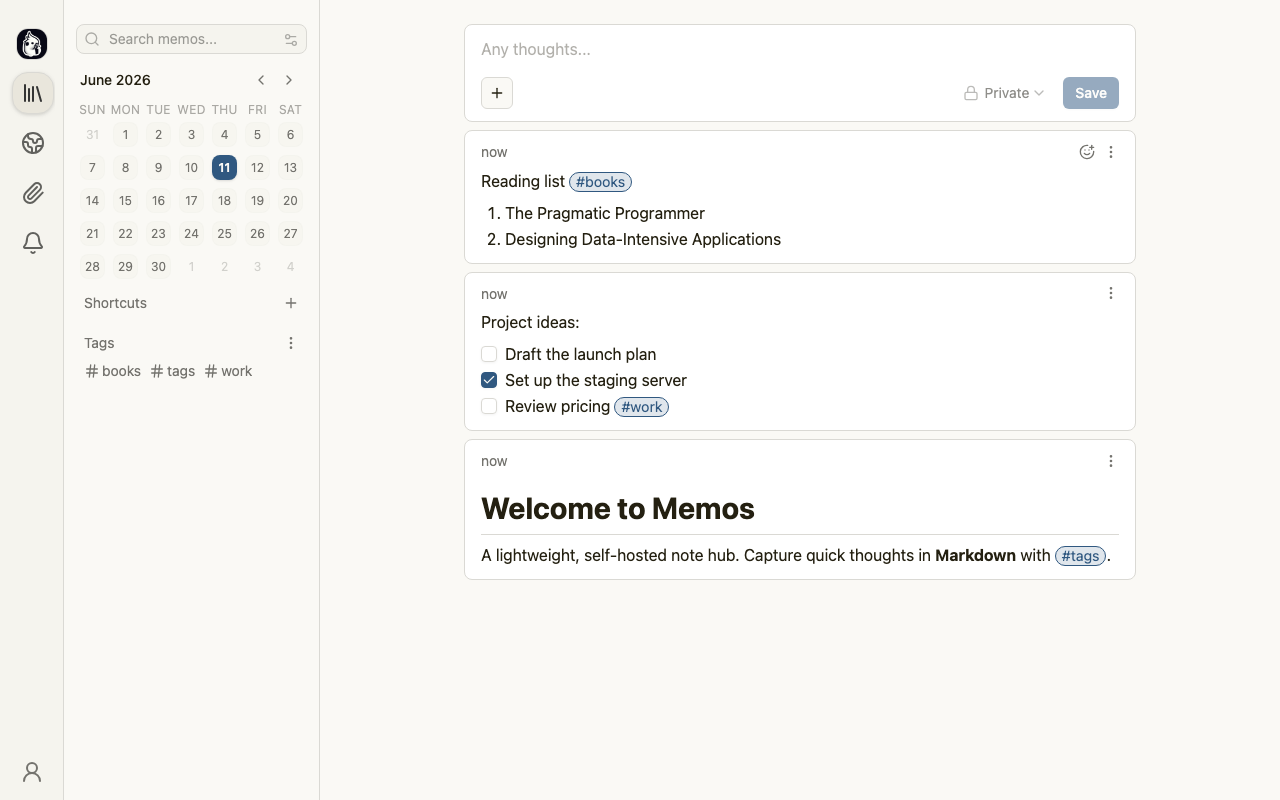The height and width of the screenshot is (800, 1280).
Task: Open the Memos logo avatar
Action: point(32,44)
